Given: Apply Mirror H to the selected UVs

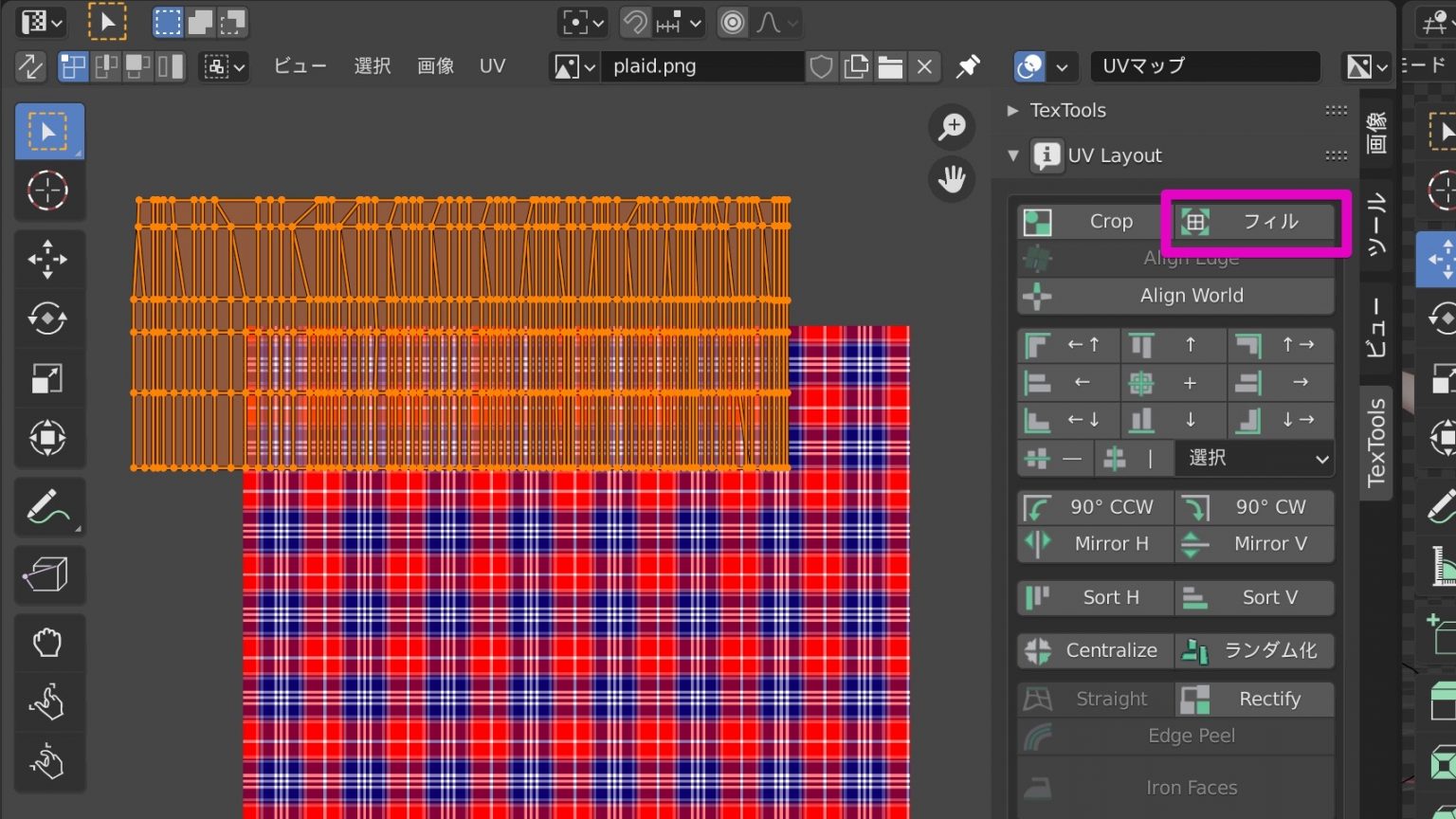Looking at the screenshot, I should [x=1093, y=543].
